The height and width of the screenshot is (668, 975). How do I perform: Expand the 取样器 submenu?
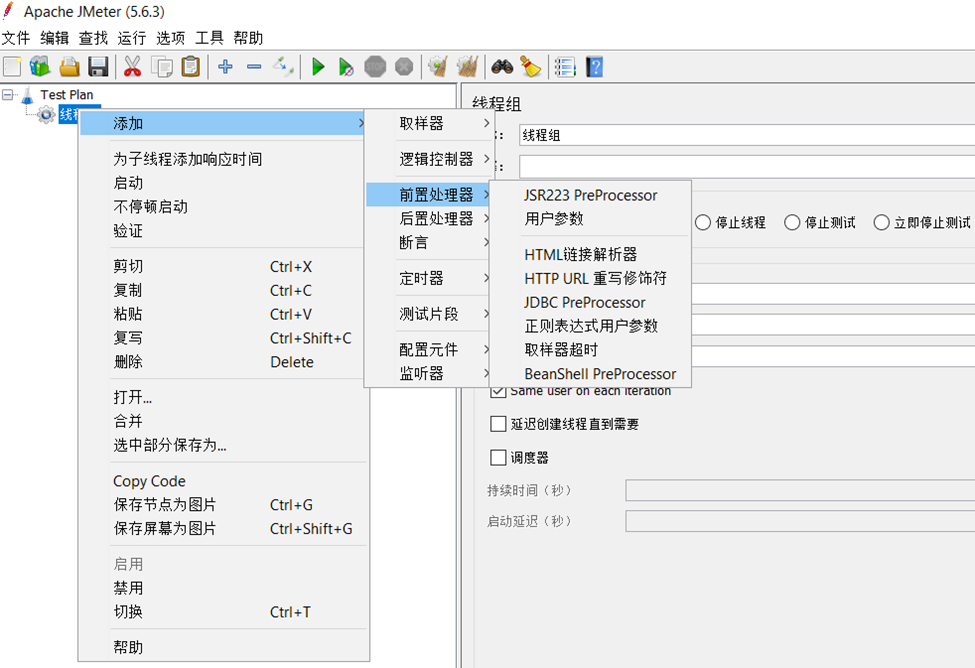[x=429, y=123]
